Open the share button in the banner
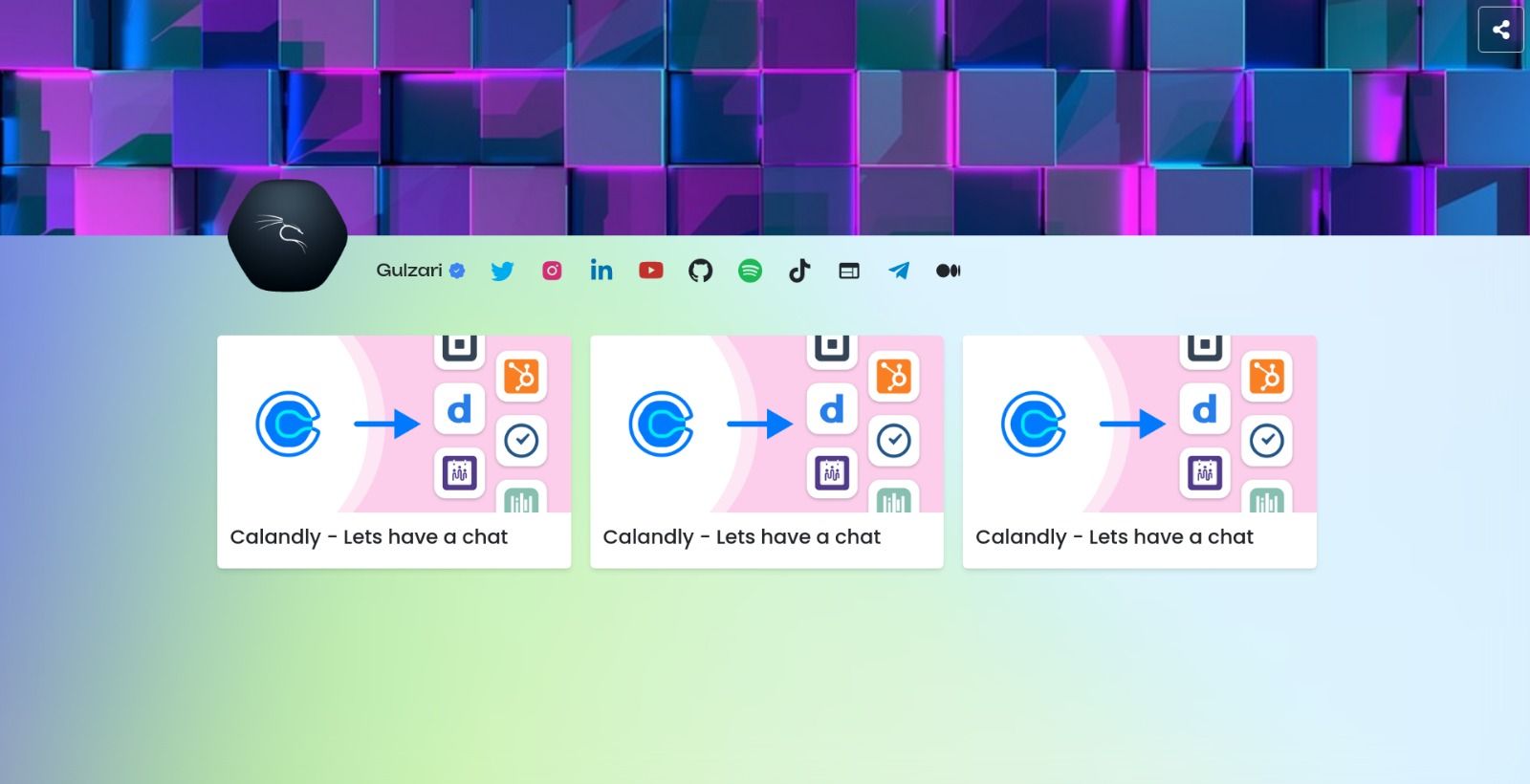Image resolution: width=1530 pixels, height=784 pixels. [x=1500, y=30]
